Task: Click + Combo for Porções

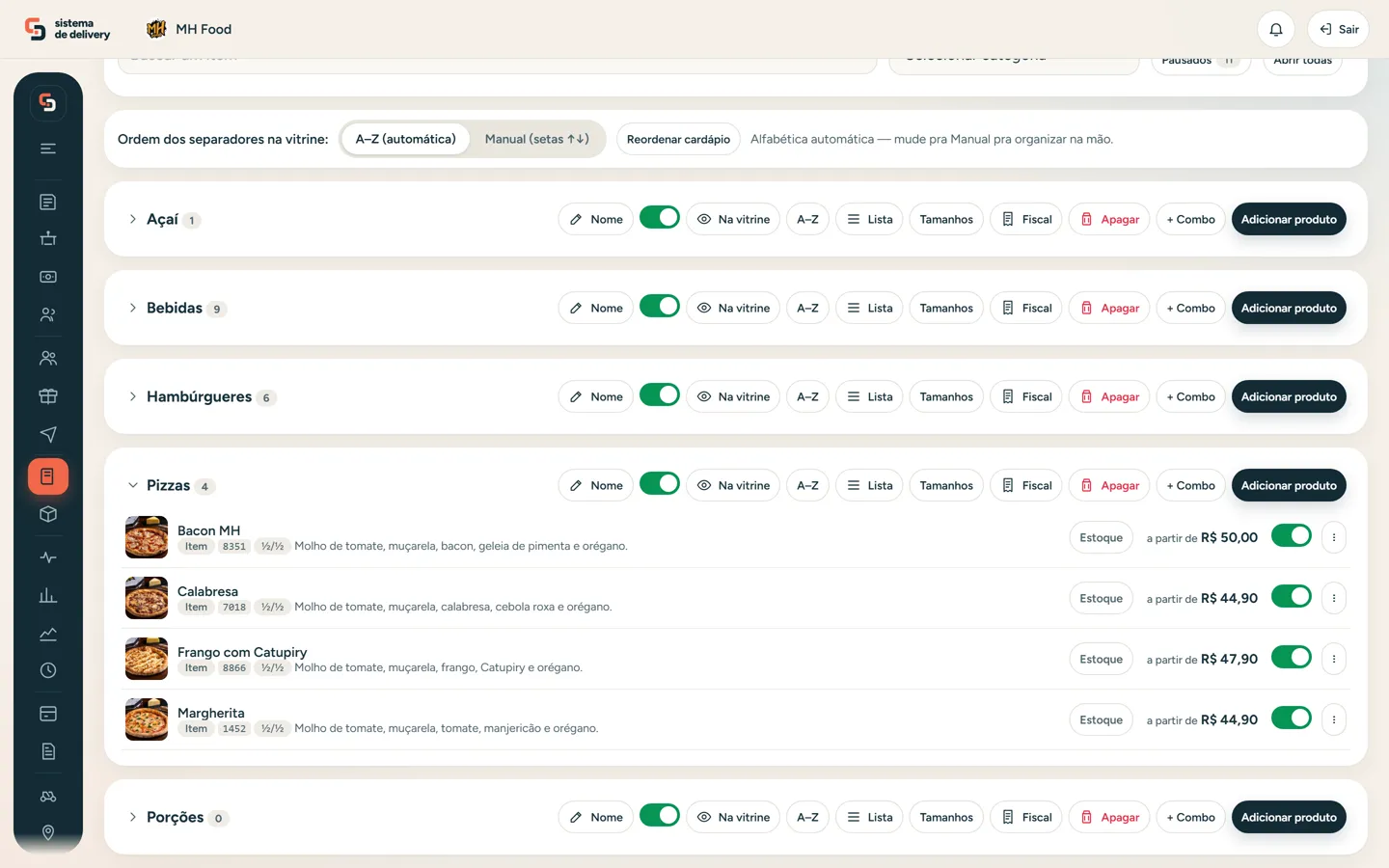Action: [x=1190, y=817]
